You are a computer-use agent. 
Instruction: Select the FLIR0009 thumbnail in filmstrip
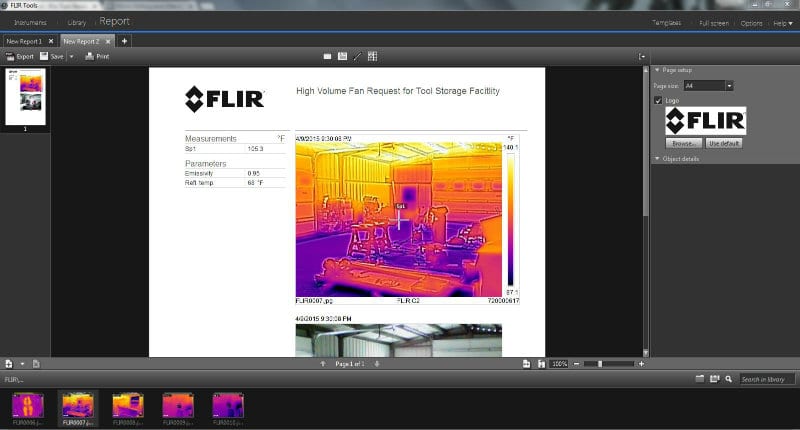(177, 405)
